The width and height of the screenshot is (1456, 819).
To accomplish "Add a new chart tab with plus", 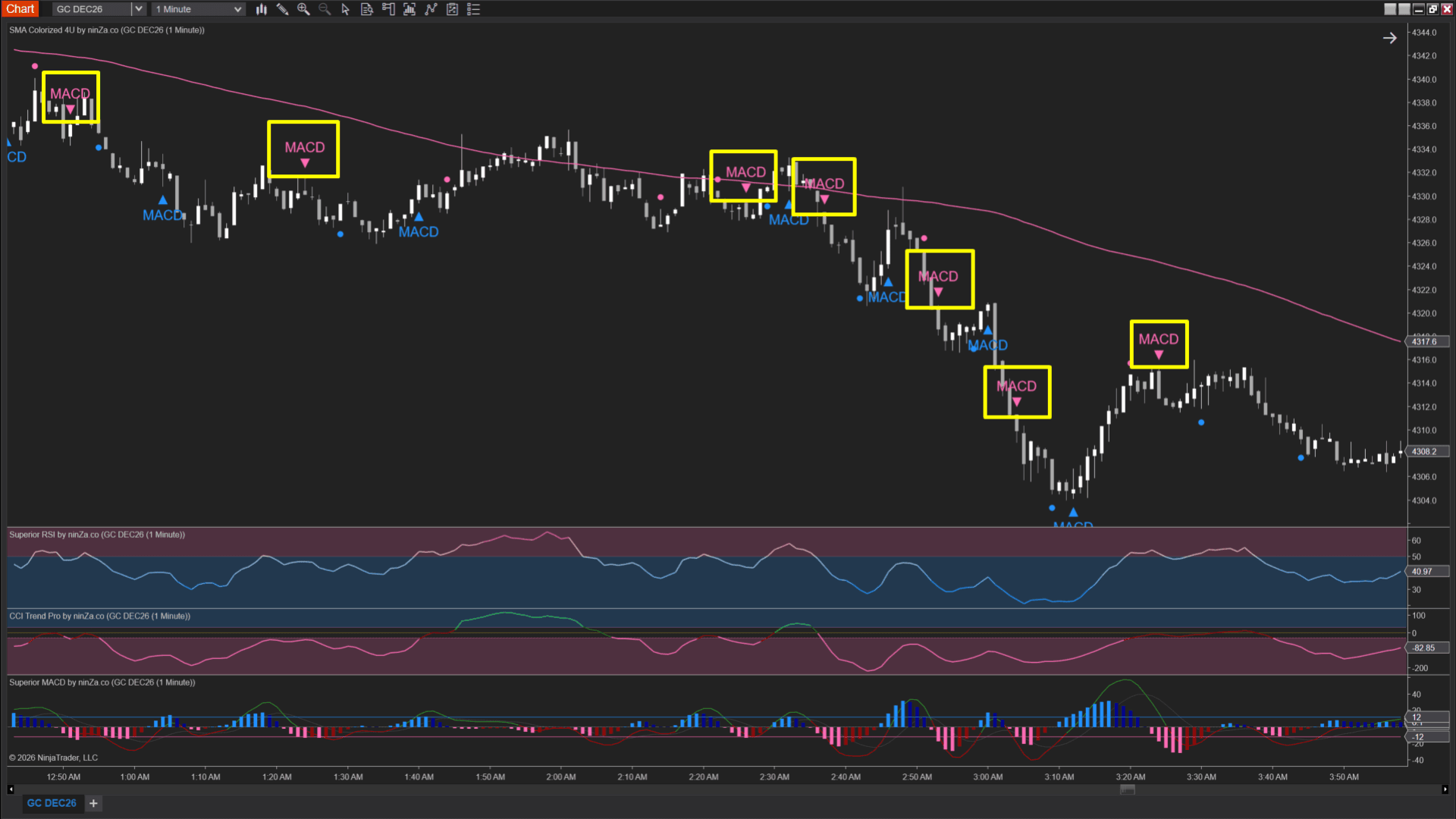I will coord(93,803).
